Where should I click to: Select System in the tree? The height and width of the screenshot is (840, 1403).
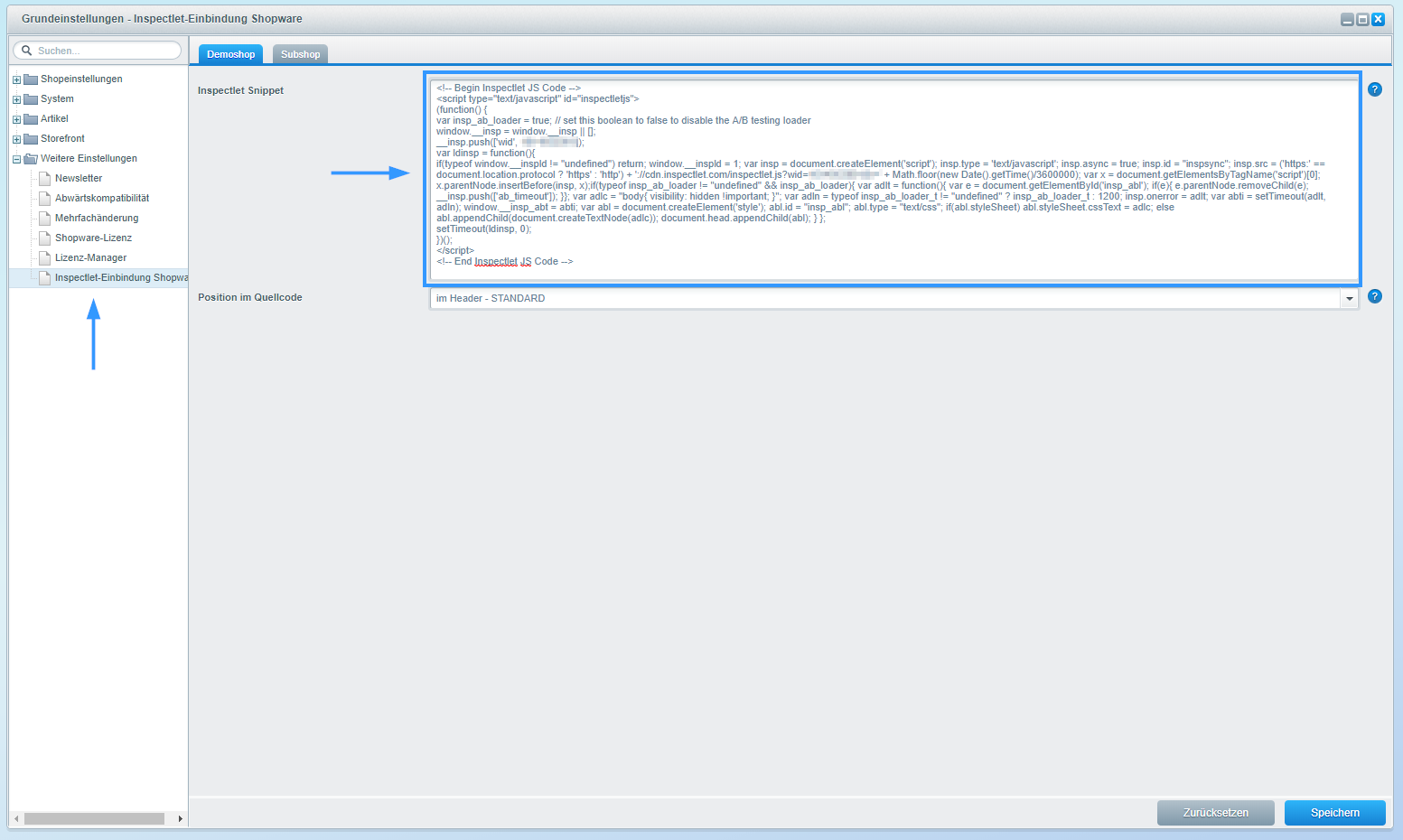coord(57,98)
